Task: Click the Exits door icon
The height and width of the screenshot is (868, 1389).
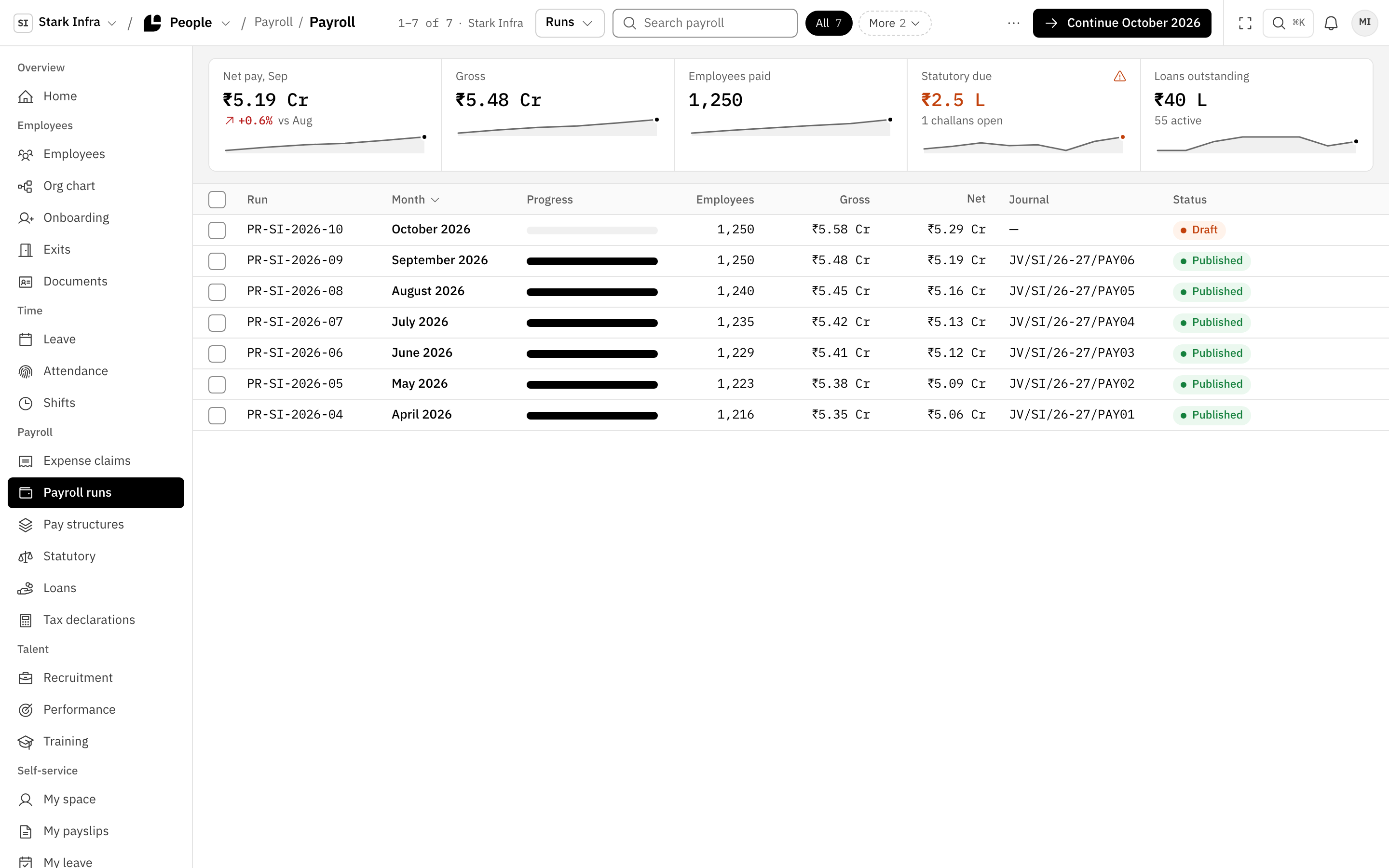Action: [25, 250]
